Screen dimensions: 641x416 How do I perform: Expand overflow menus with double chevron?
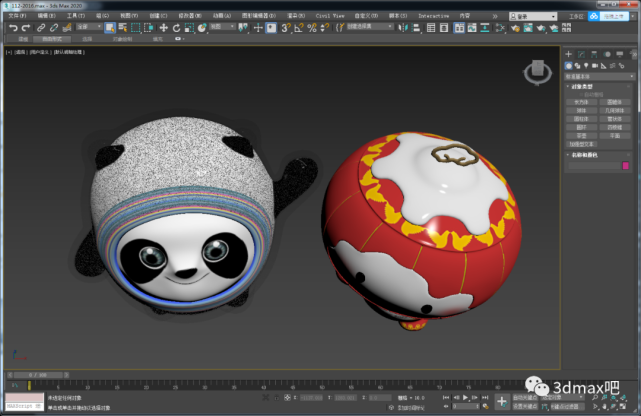coord(495,16)
